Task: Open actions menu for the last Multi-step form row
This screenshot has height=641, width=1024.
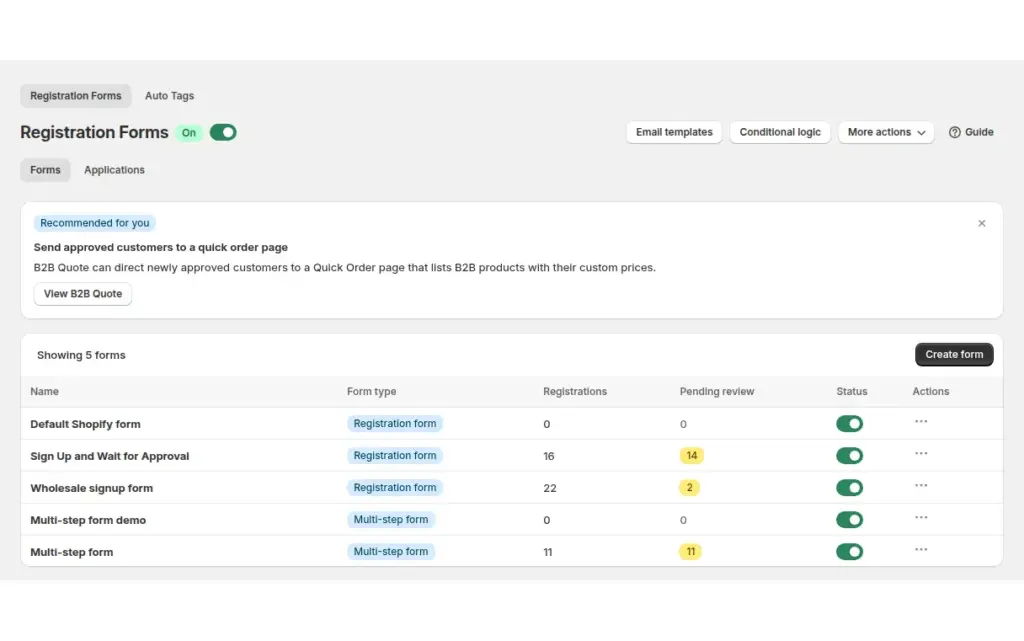Action: pos(921,550)
